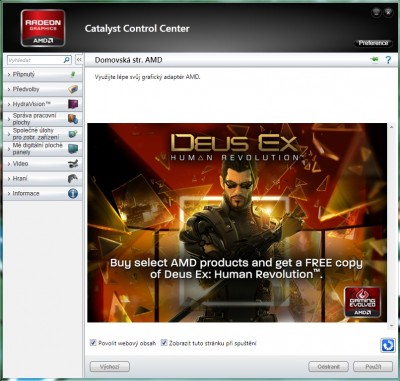
Task: Open the Preference menu
Action: 373,43
